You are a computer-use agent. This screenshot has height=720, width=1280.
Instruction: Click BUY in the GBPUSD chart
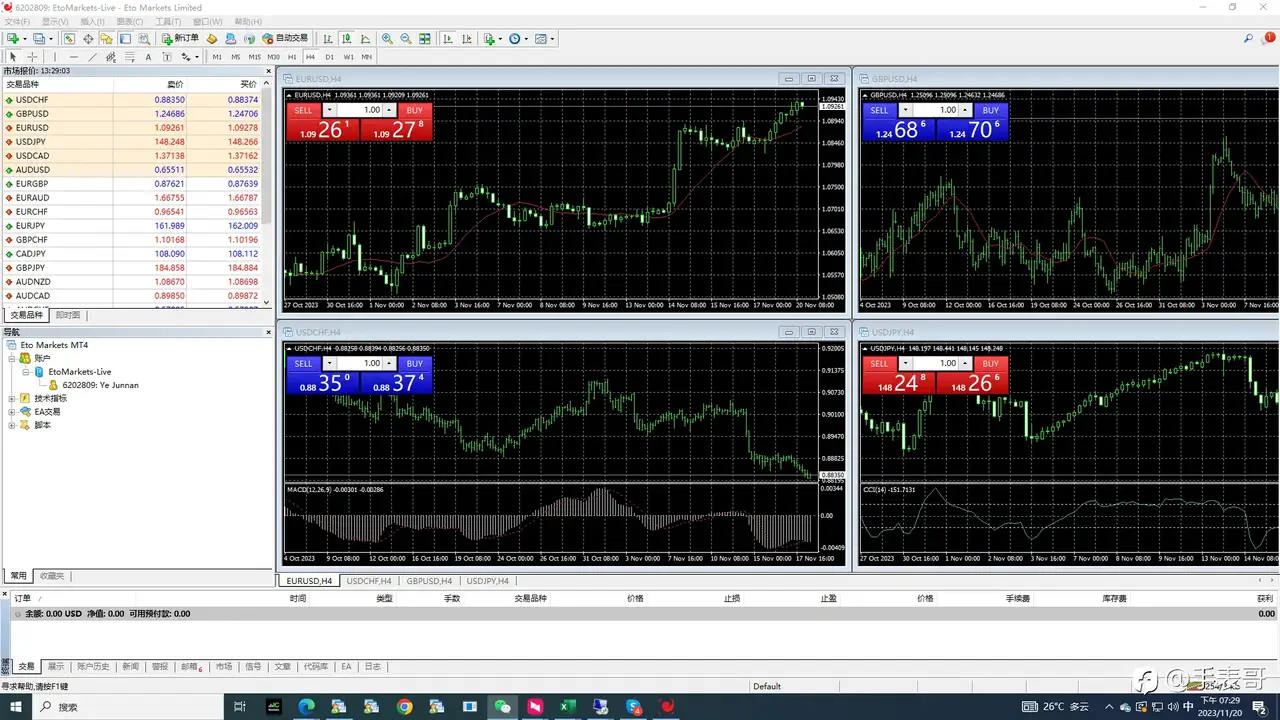tap(990, 110)
